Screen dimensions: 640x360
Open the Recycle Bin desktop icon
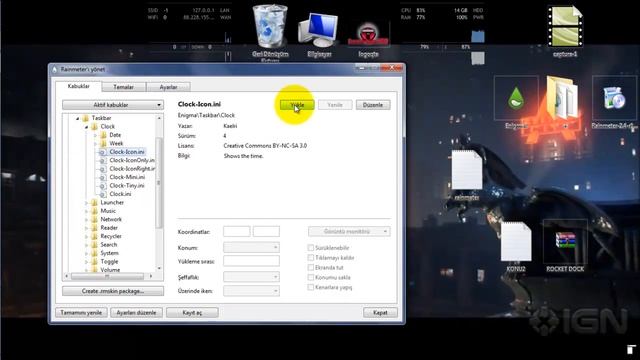(x=270, y=27)
